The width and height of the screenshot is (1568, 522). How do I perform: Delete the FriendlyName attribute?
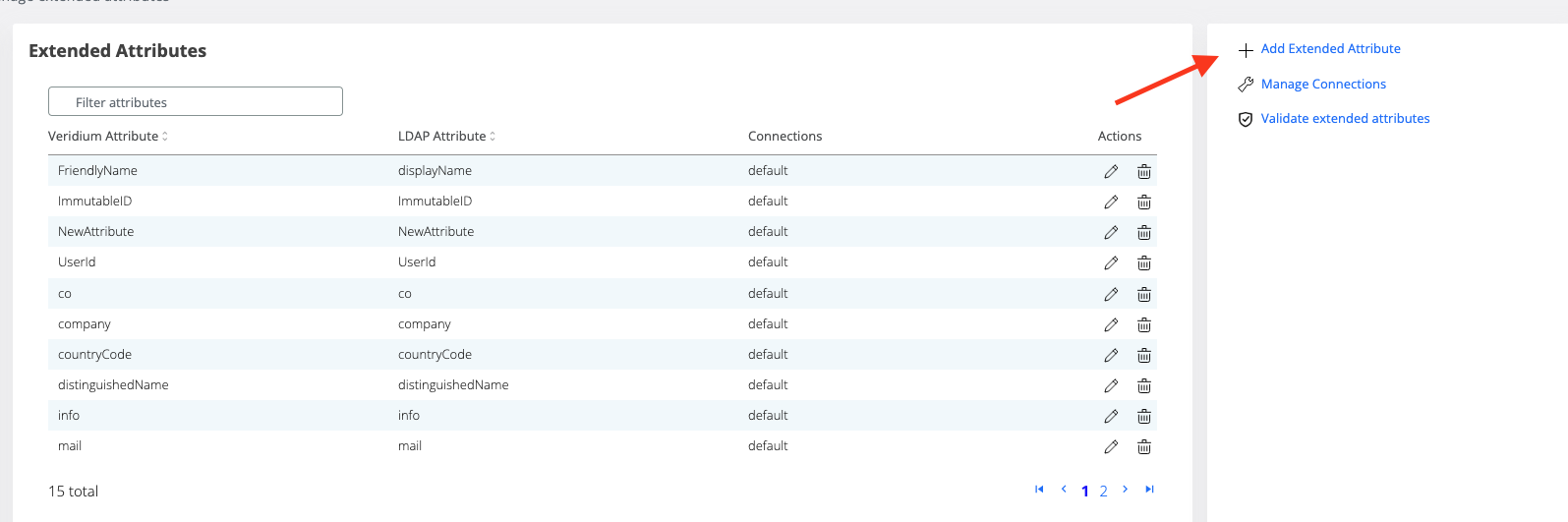click(x=1144, y=171)
